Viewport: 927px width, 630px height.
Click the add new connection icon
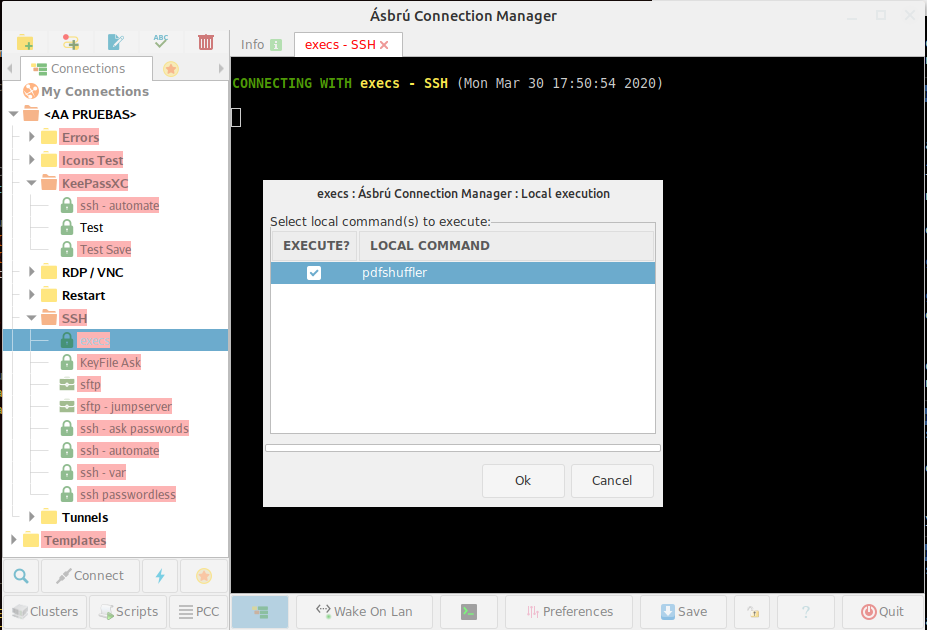(x=70, y=42)
